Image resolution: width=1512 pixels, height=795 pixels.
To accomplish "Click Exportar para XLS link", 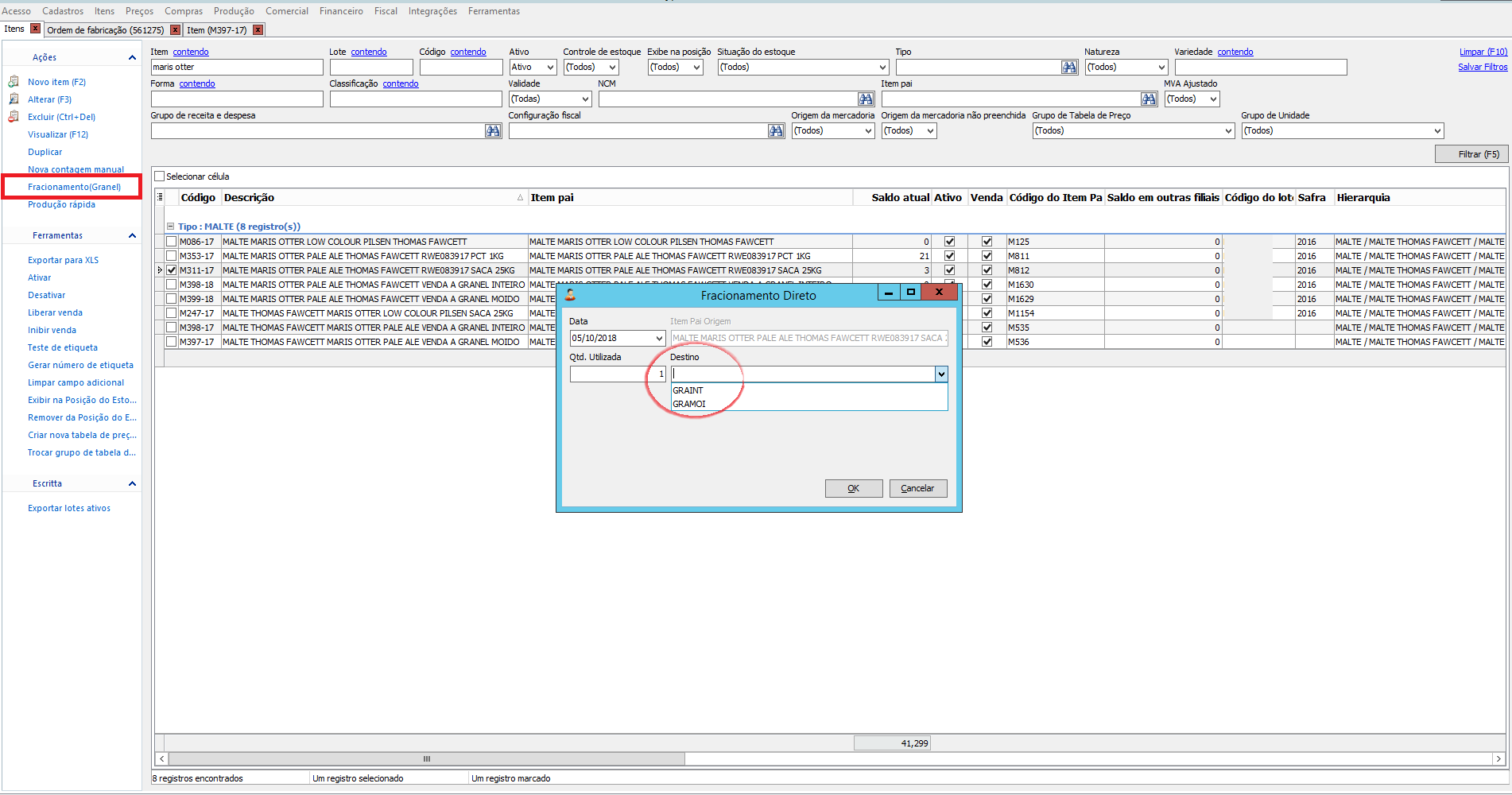I will (x=63, y=260).
